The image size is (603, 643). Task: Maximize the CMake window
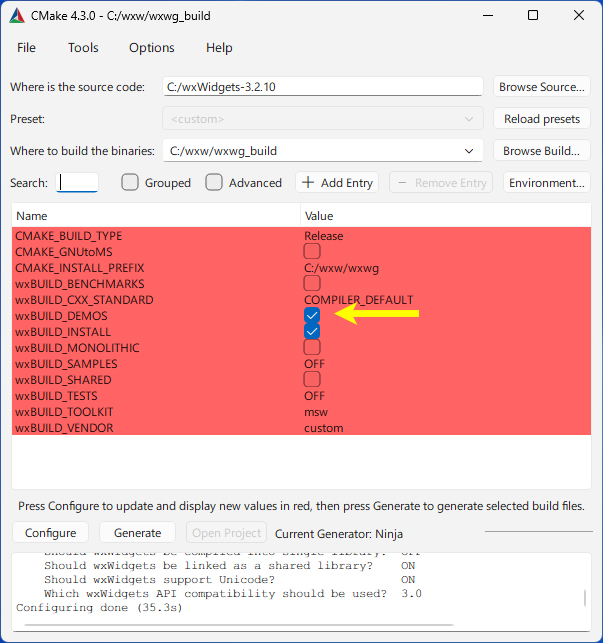(533, 16)
